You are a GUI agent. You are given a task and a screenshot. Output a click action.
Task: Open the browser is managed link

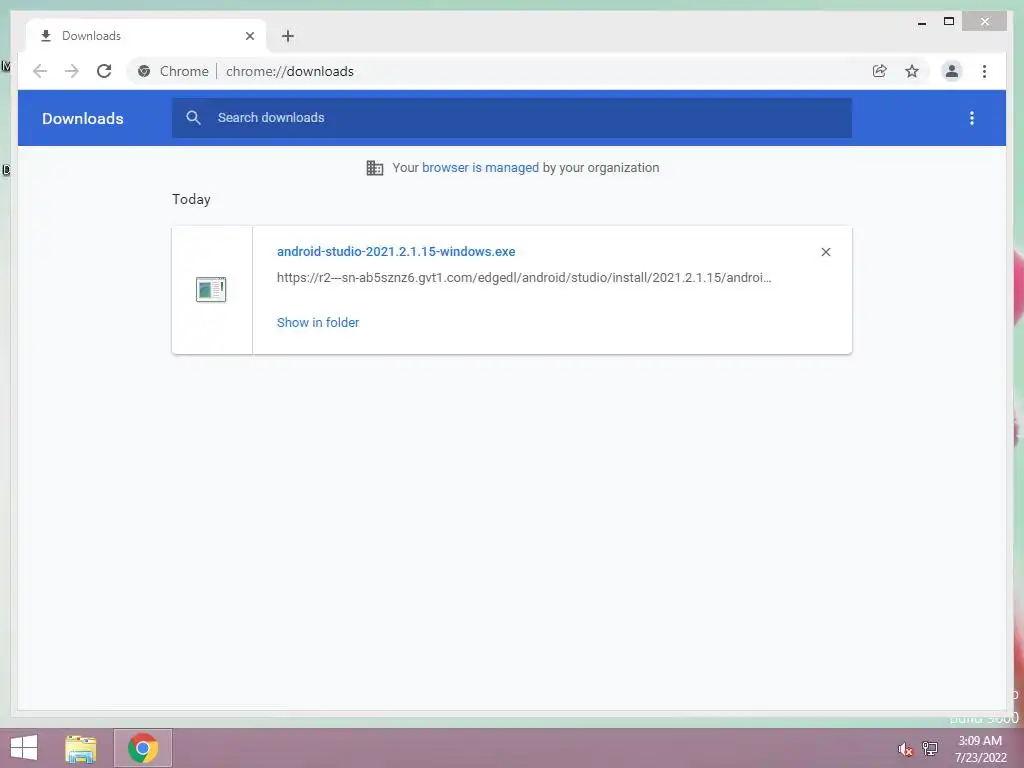point(480,168)
